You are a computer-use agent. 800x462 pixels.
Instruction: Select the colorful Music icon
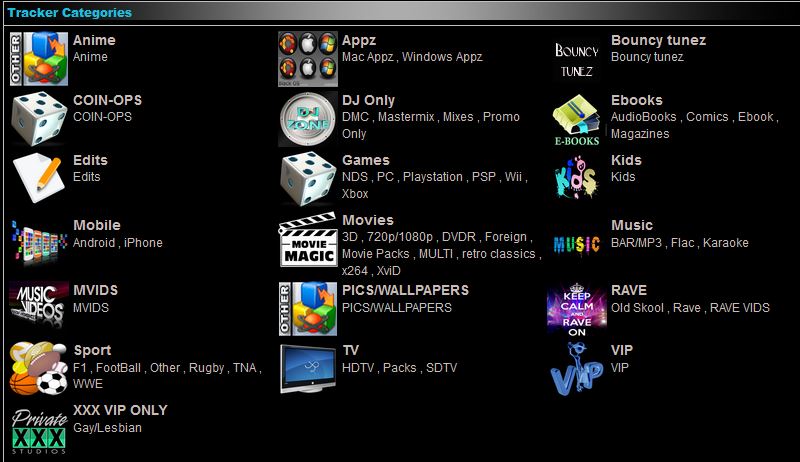point(577,244)
